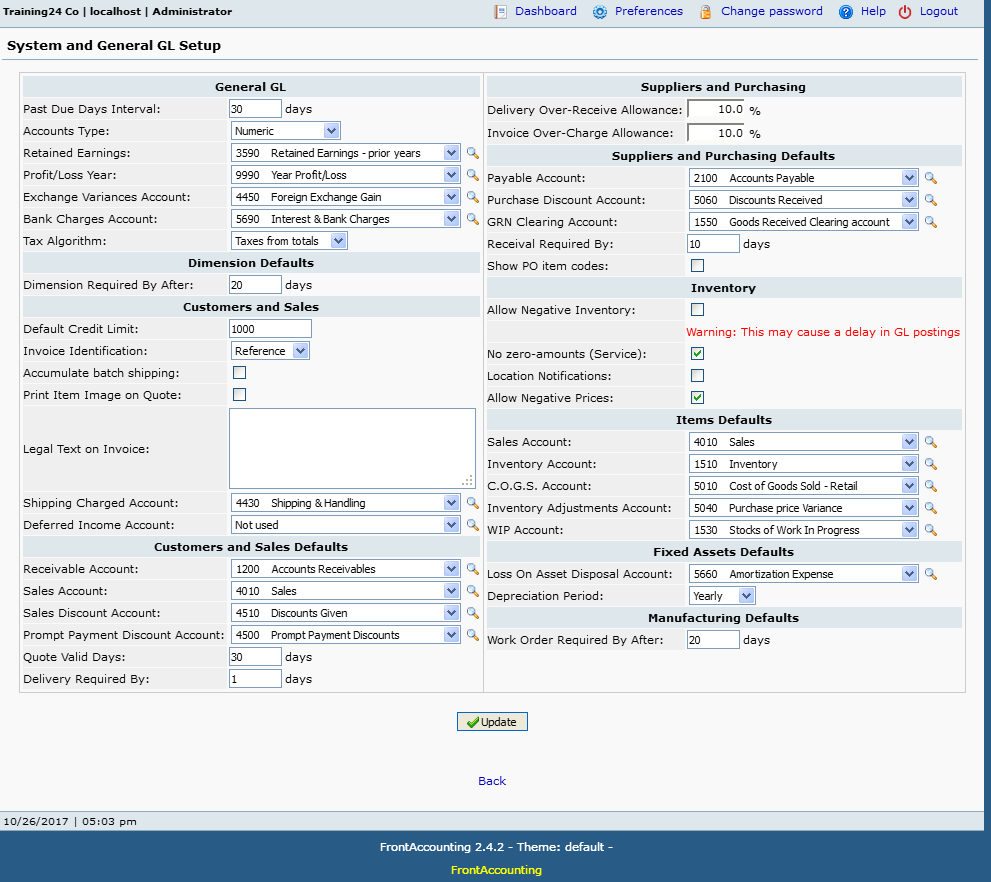Search accounts for Inventory Adjustments Account
991x882 pixels.
(x=930, y=508)
